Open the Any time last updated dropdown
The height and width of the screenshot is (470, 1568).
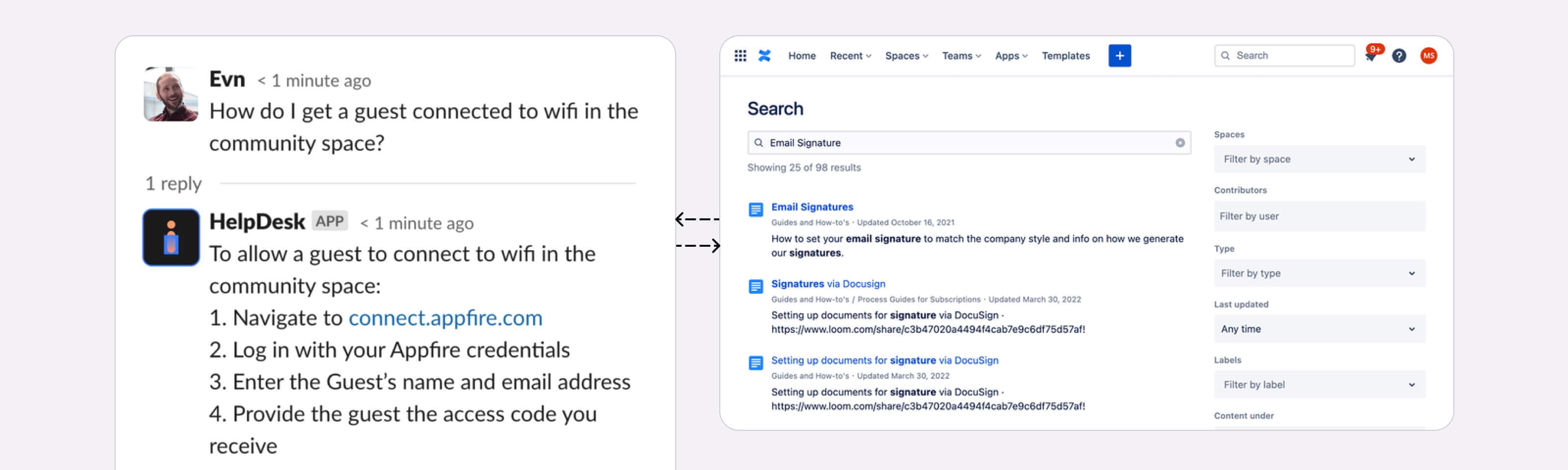pyautogui.click(x=1319, y=329)
